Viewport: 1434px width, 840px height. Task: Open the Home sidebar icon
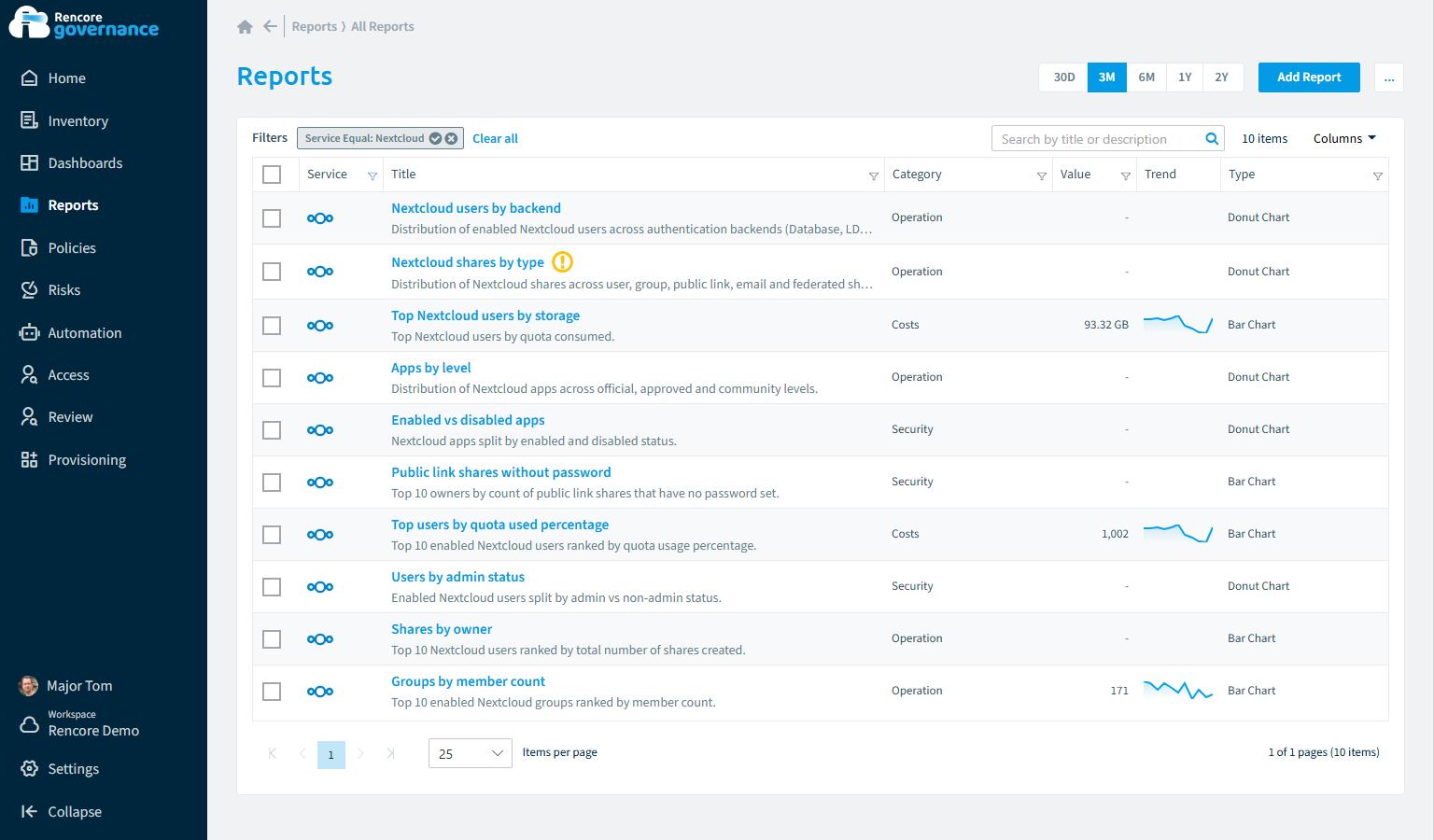(30, 78)
